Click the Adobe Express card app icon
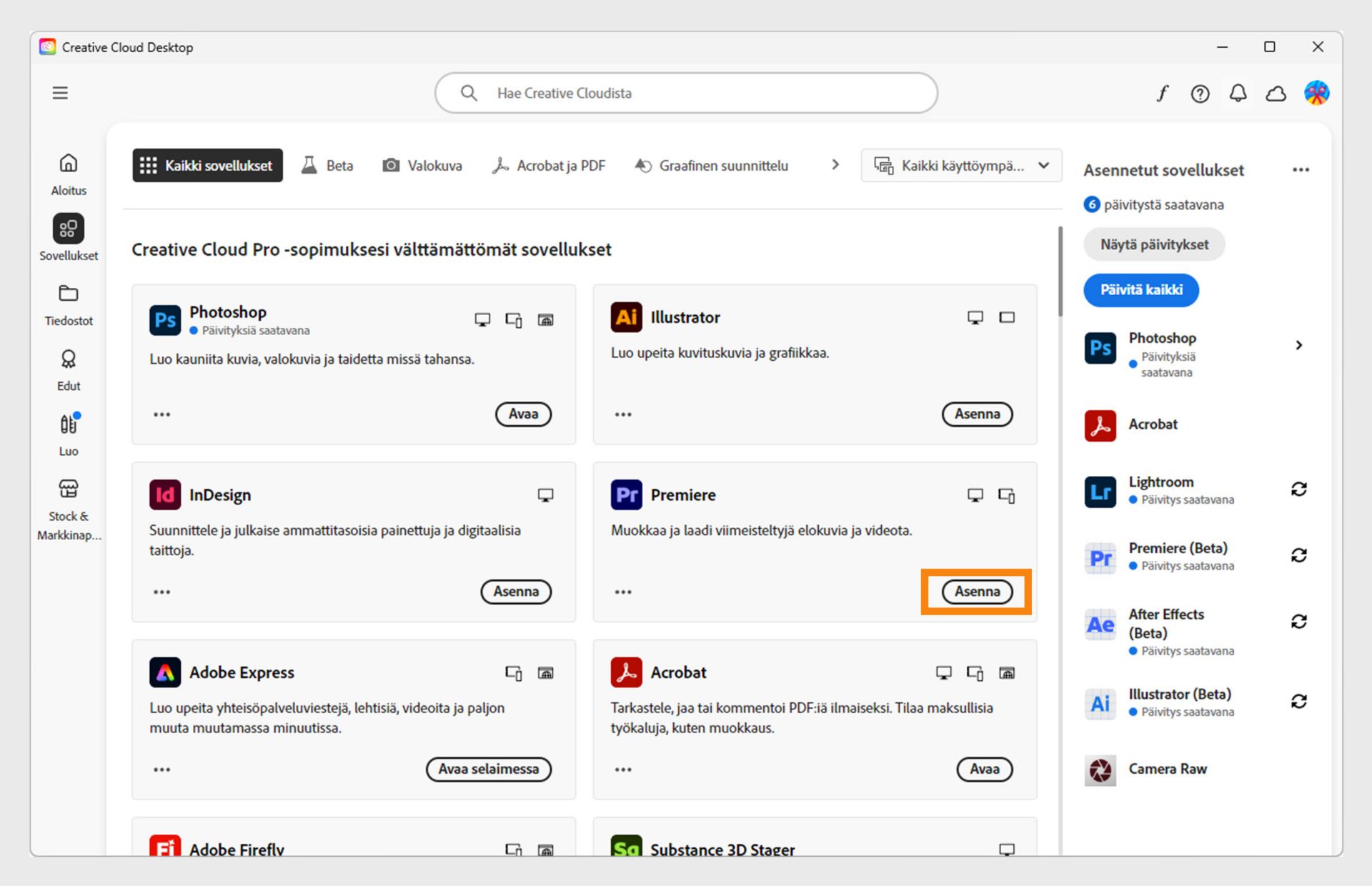 (164, 672)
